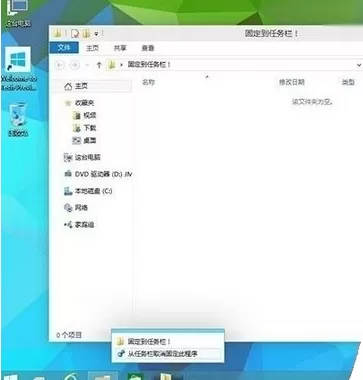Open the 视频 favorites folder
Viewport: 363px width, 380px height.
coord(90,116)
